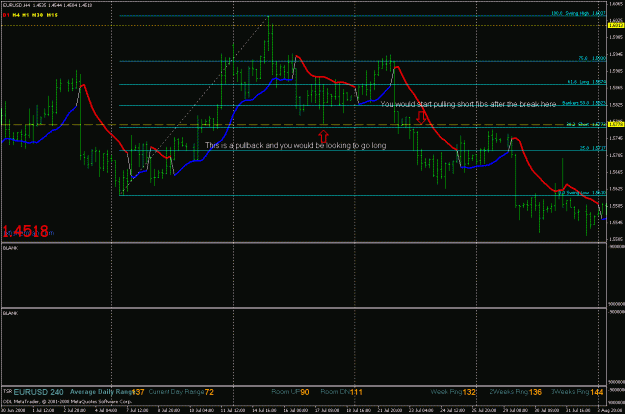Click the 29 Jul 08:00 time axis label
This screenshot has height=414, width=625.
[515, 410]
